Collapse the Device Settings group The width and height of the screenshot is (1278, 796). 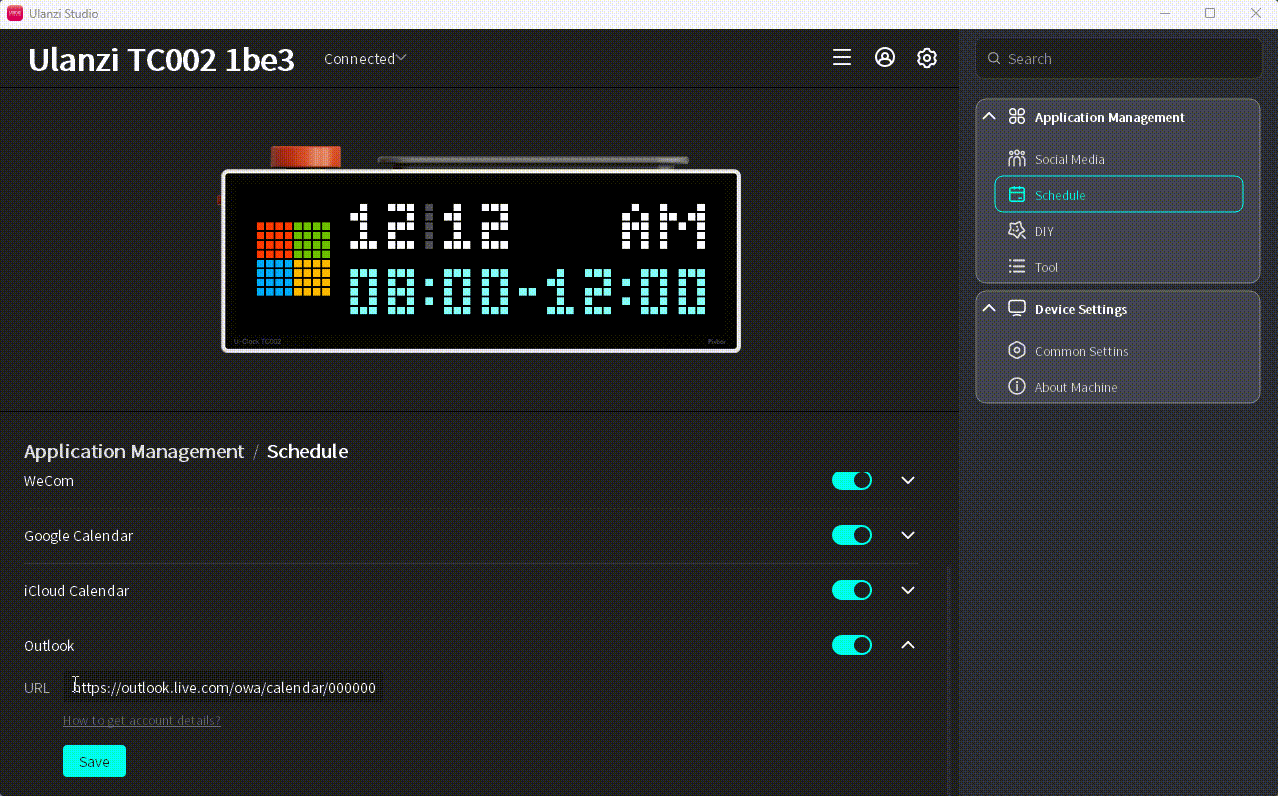[989, 309]
